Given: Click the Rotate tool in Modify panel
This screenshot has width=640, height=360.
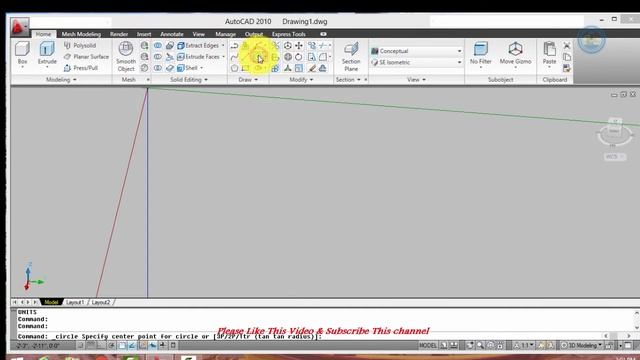Looking at the screenshot, I should coord(299,57).
